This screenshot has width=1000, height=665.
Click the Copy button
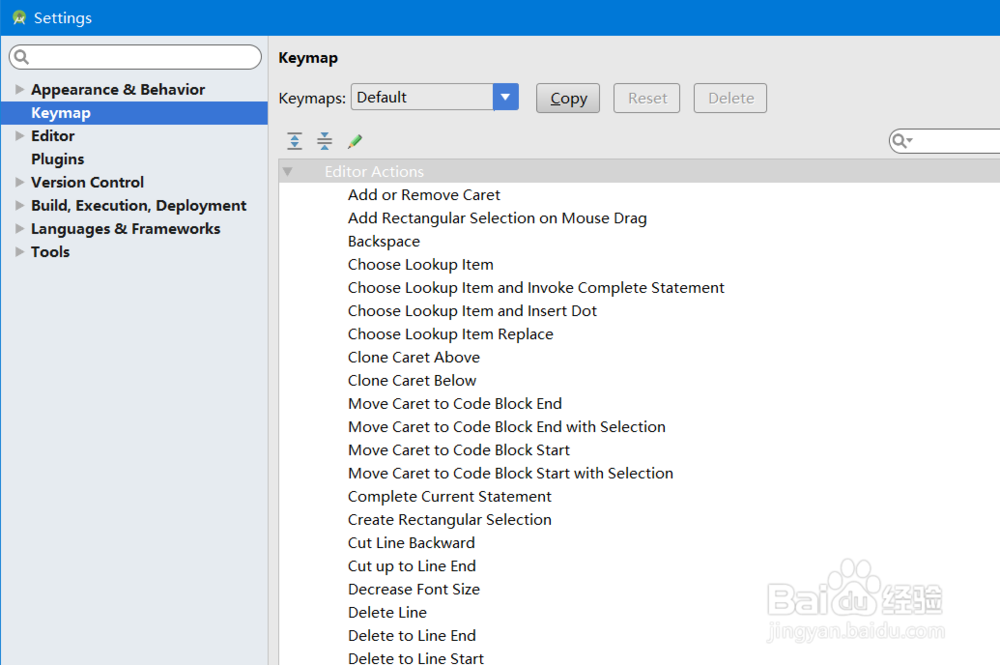568,98
